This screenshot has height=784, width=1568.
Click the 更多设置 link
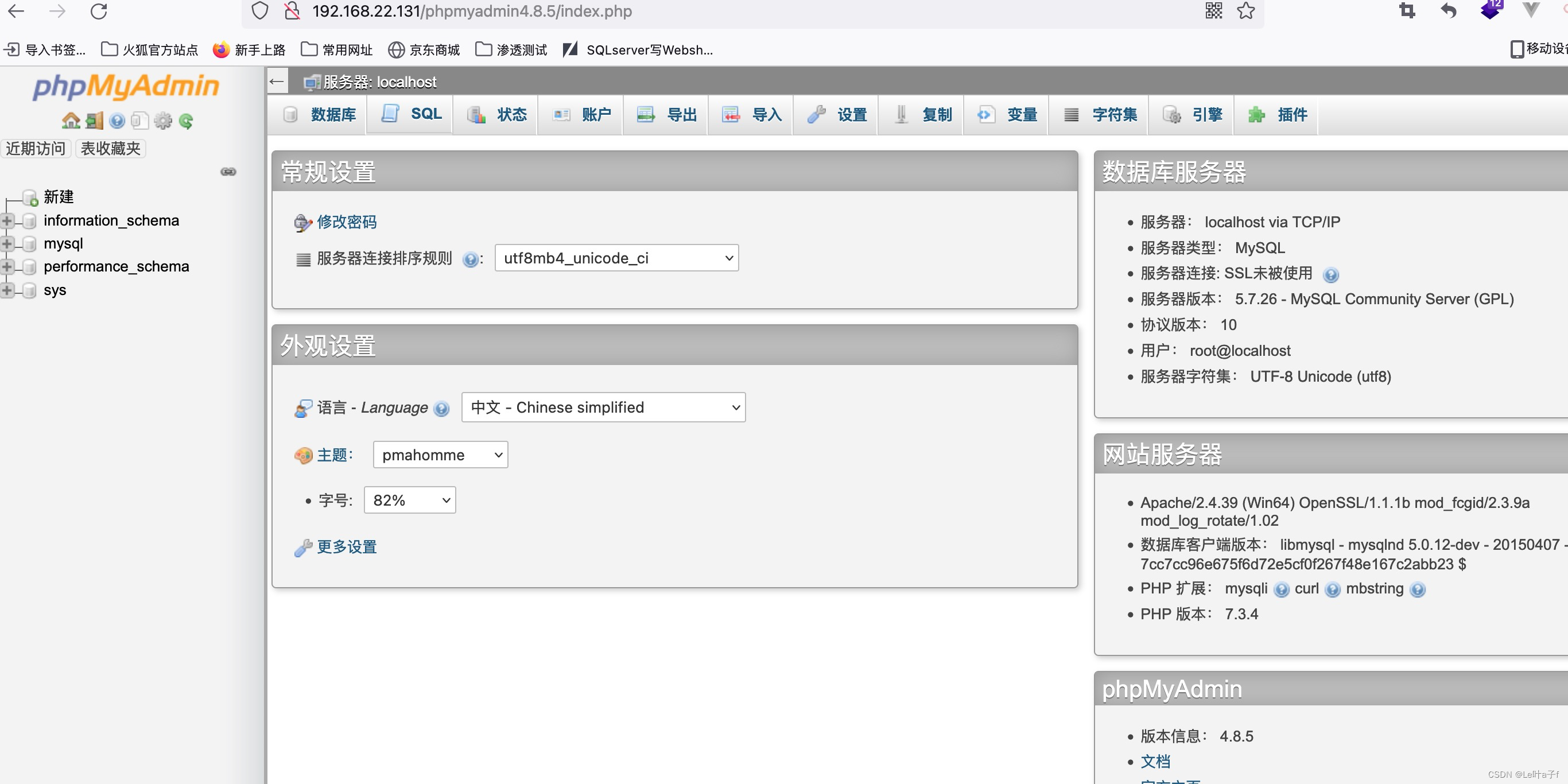(347, 547)
